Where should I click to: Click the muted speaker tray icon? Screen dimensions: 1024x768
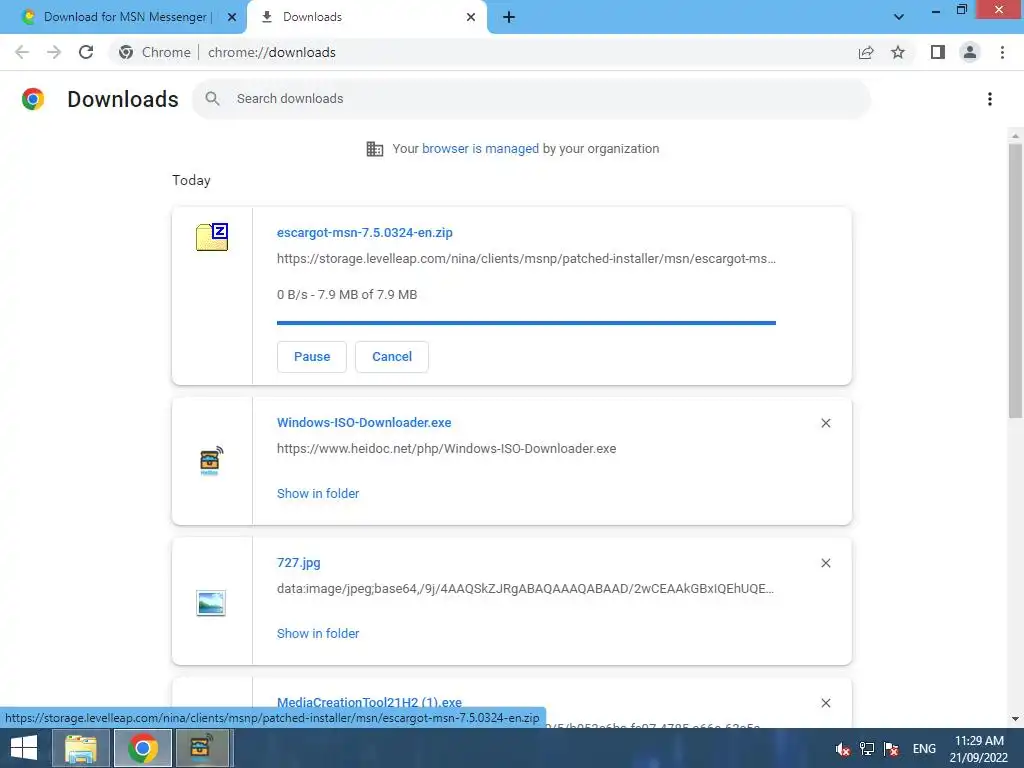843,749
